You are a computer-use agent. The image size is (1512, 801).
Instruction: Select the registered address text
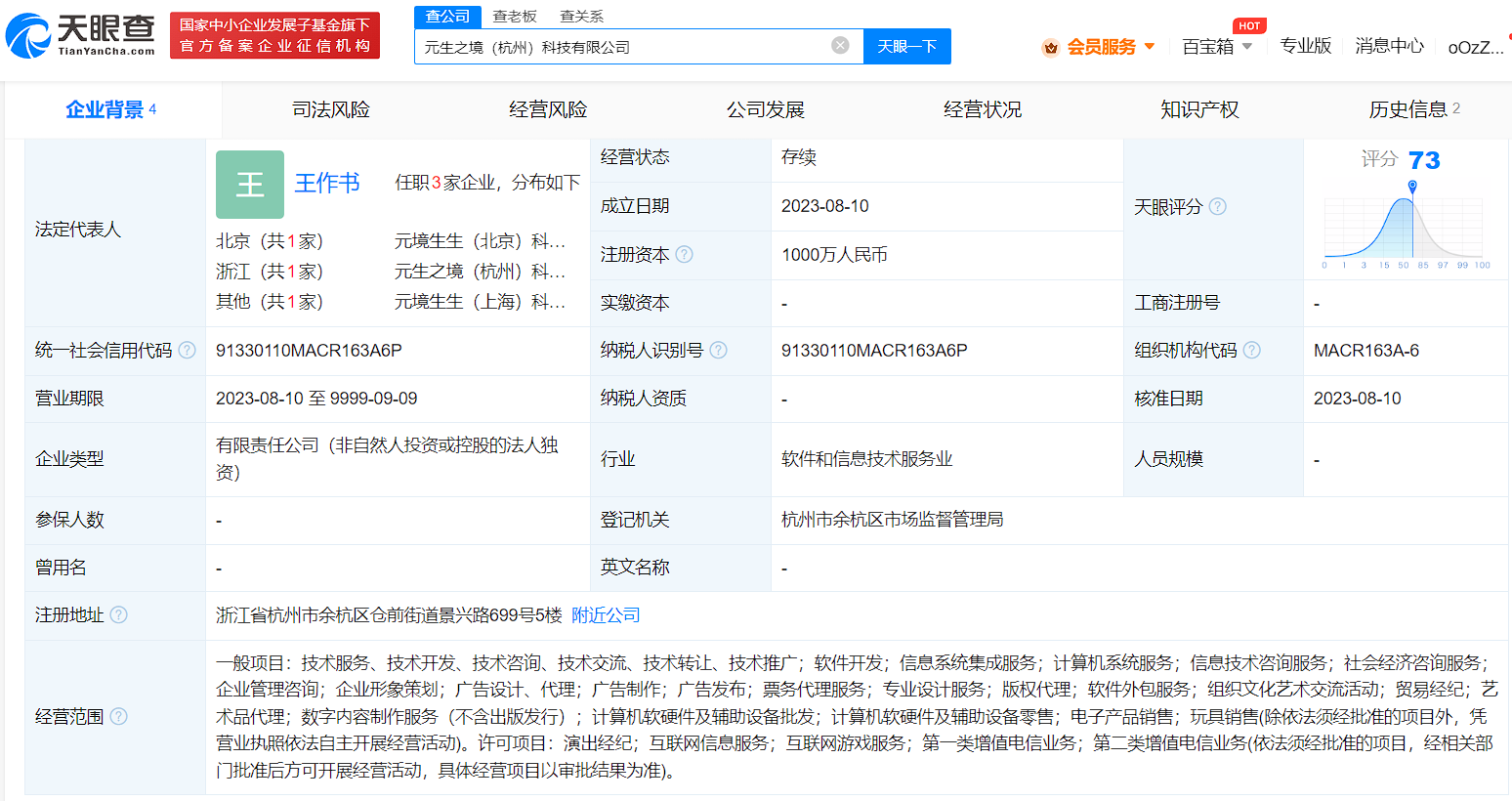point(389,614)
